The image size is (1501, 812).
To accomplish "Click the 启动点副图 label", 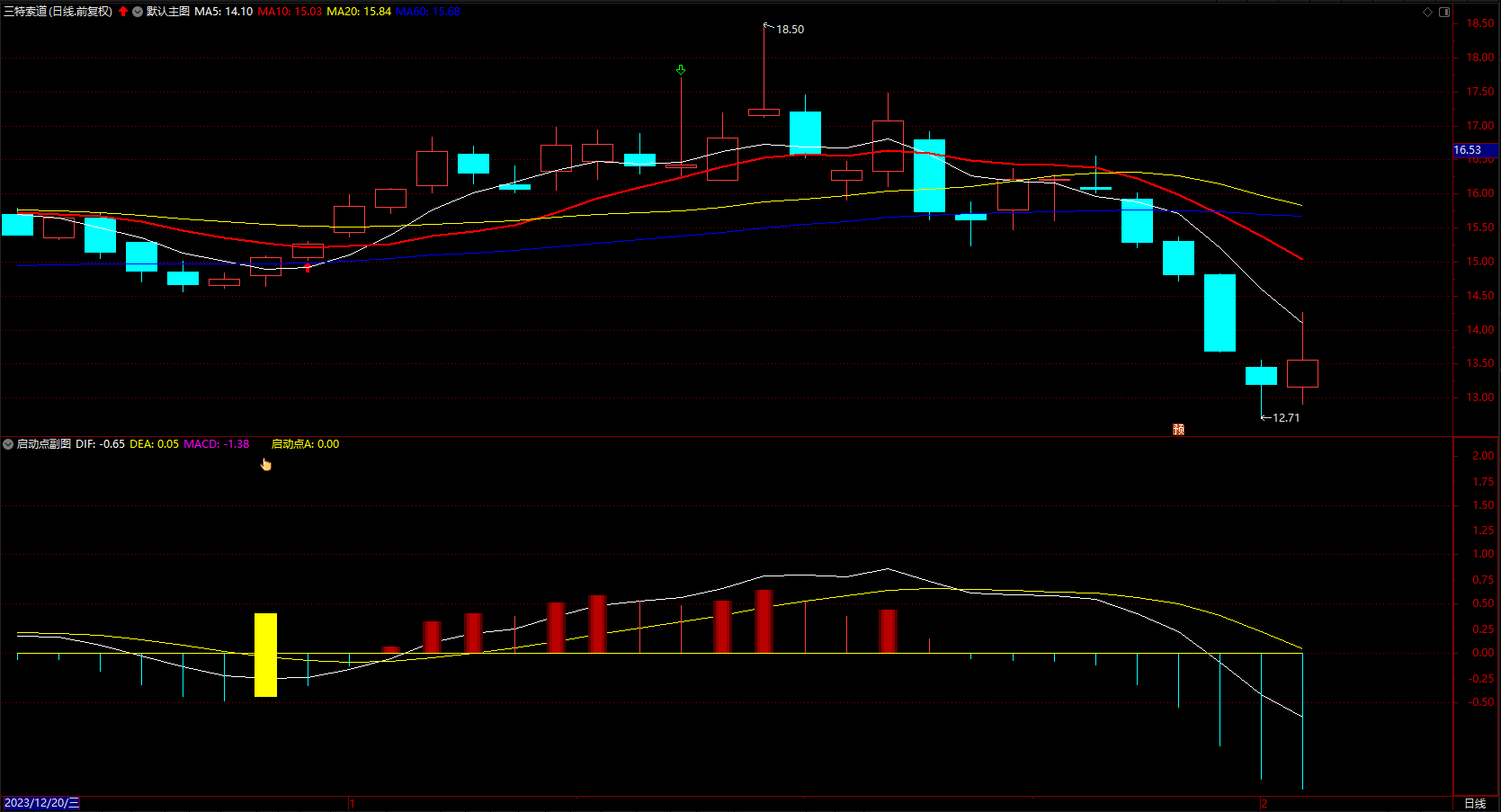I will point(44,444).
